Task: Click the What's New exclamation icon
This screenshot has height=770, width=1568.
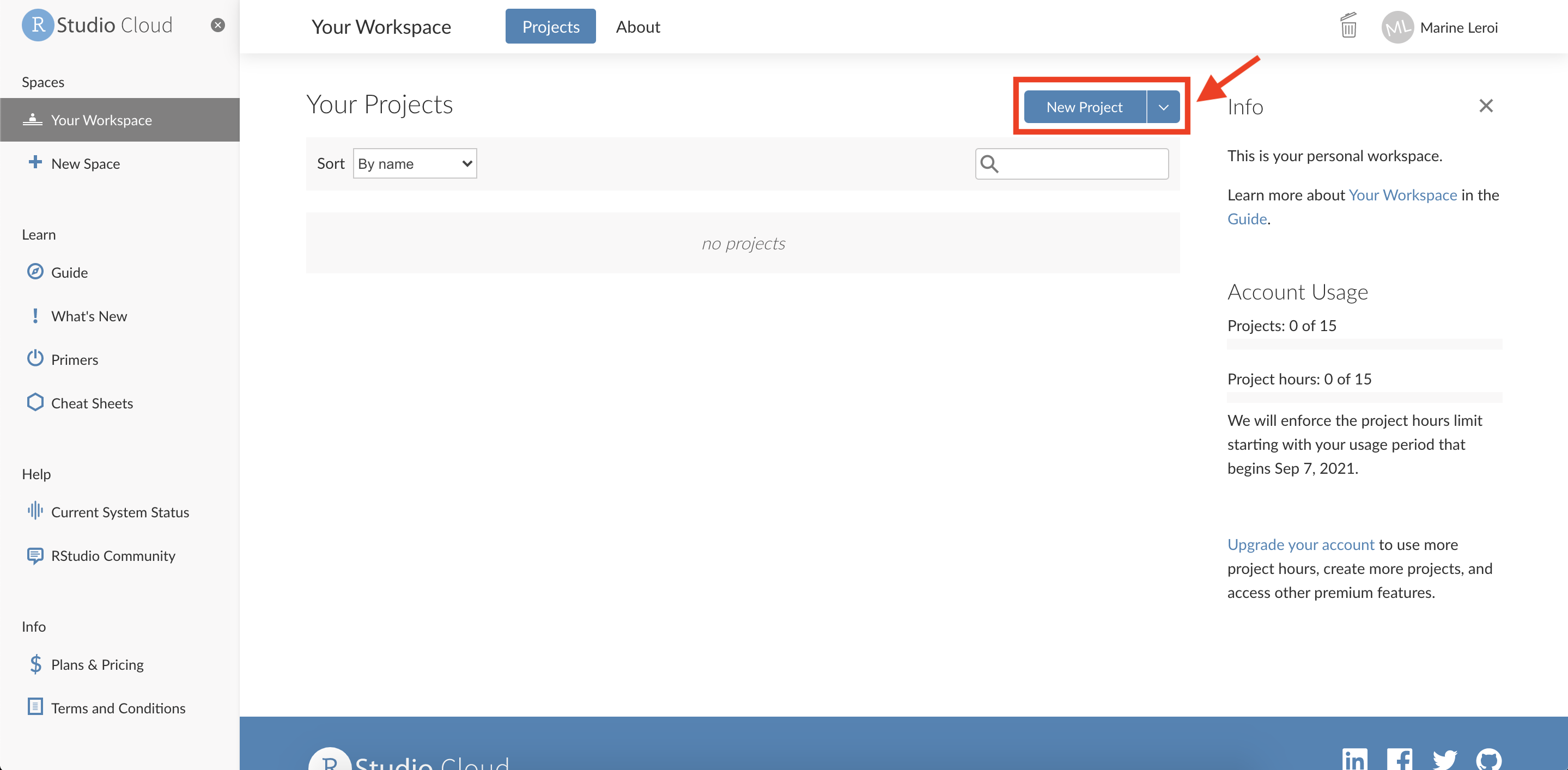Action: [35, 315]
